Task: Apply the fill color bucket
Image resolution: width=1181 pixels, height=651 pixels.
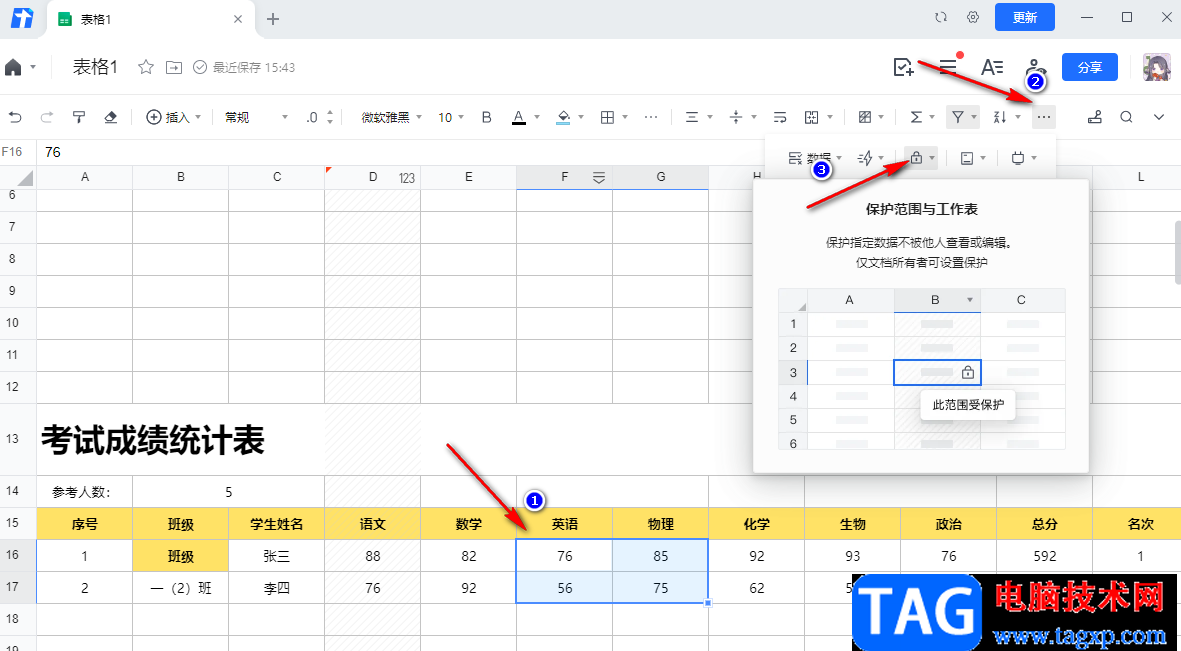Action: pyautogui.click(x=563, y=117)
